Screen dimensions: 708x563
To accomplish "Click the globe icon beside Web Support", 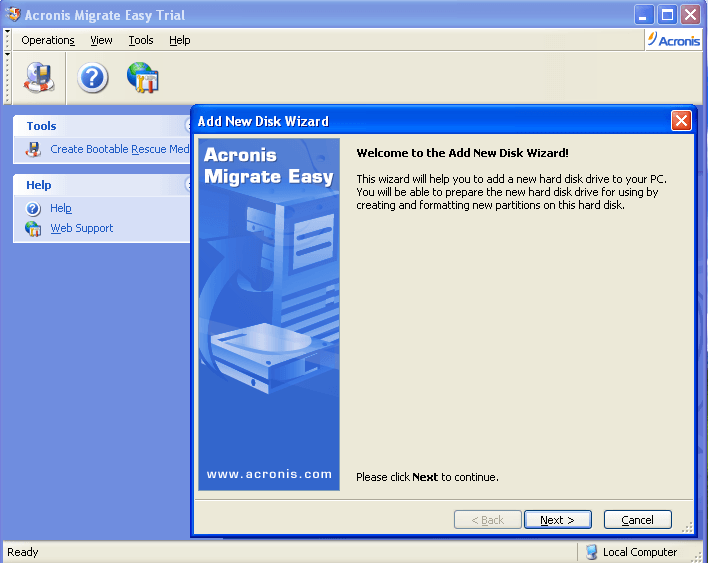I will (x=33, y=228).
